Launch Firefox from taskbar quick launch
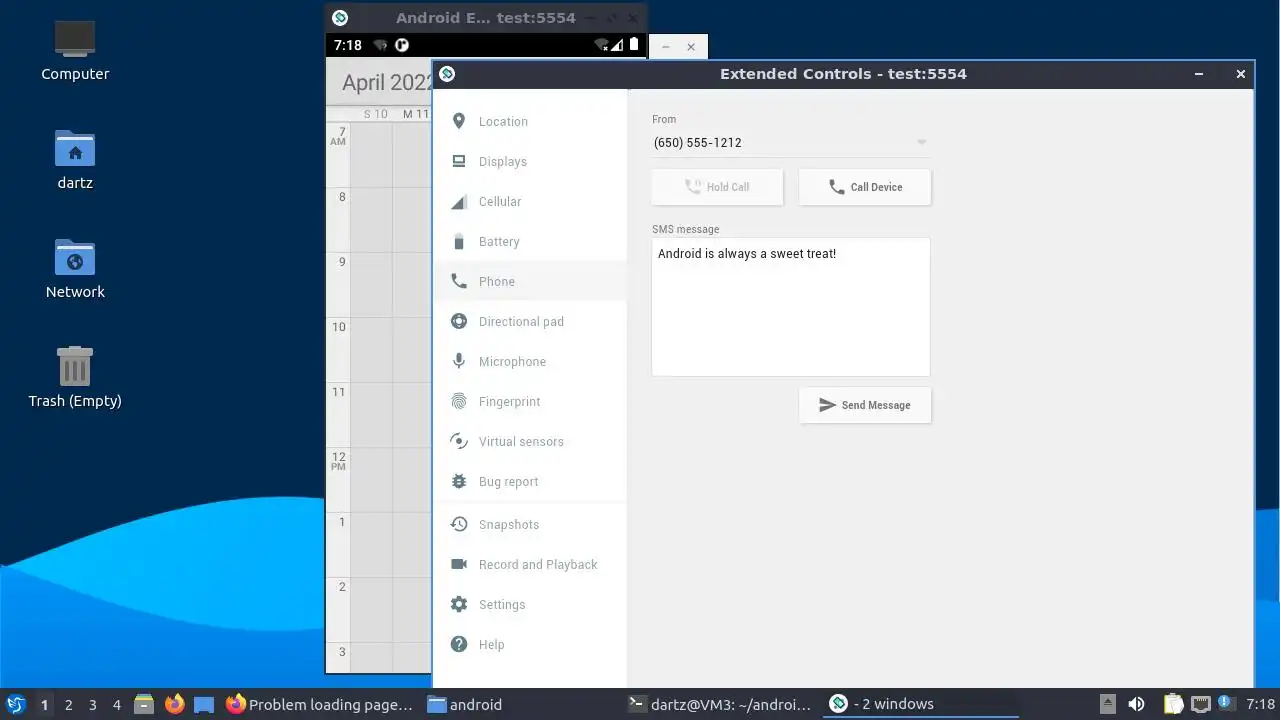 tap(174, 704)
